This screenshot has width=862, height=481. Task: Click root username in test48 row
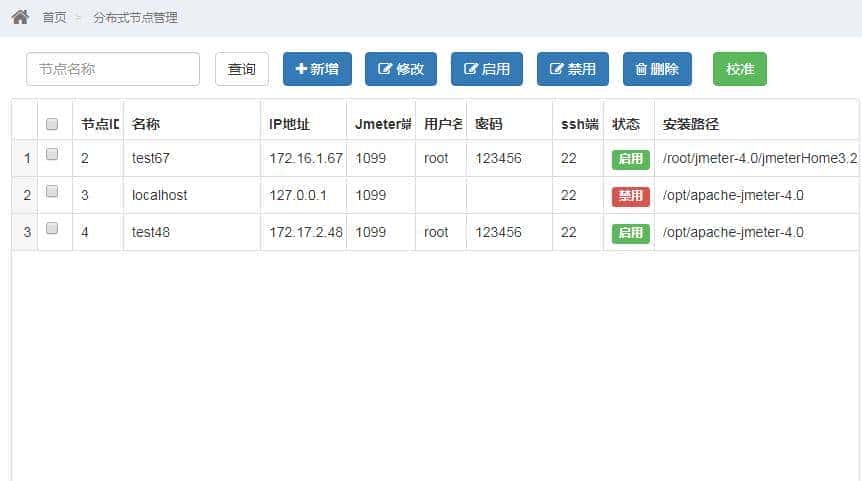tap(436, 232)
